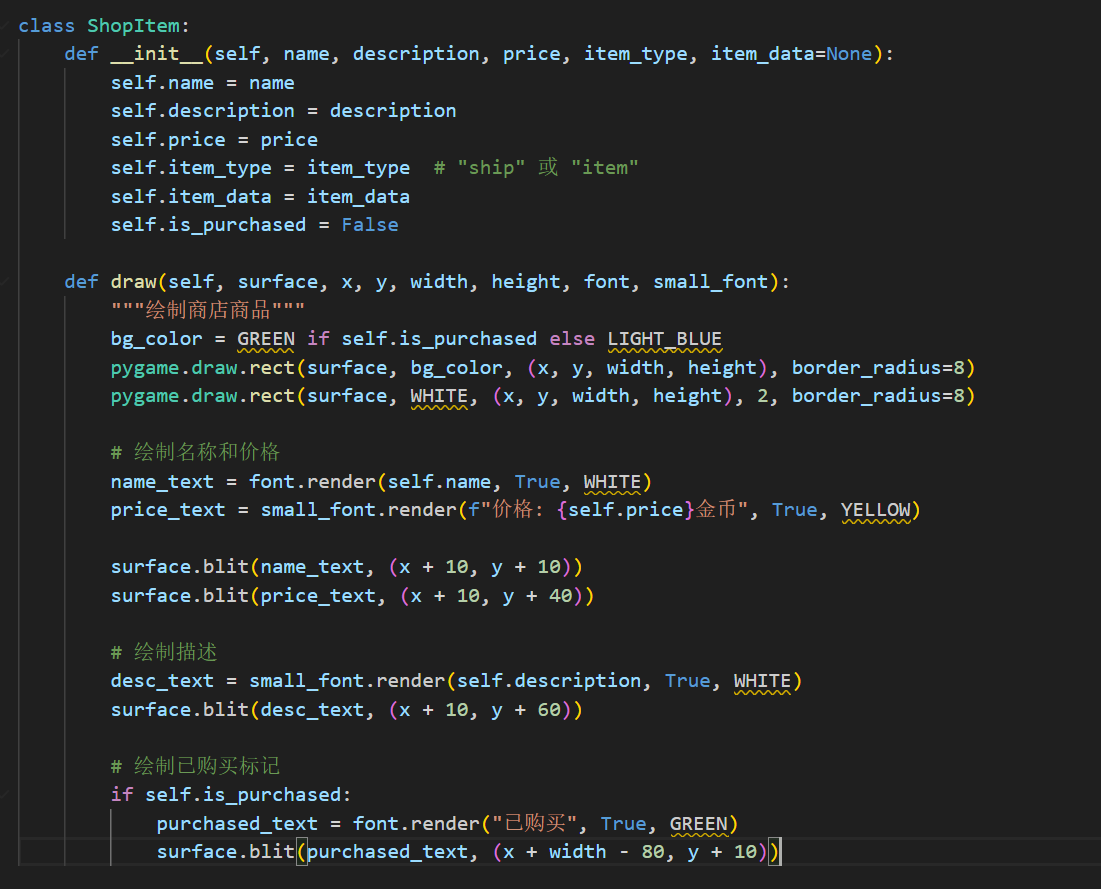Screen dimensions: 1101x889
Task: Click the draw method name
Action: click(x=133, y=282)
